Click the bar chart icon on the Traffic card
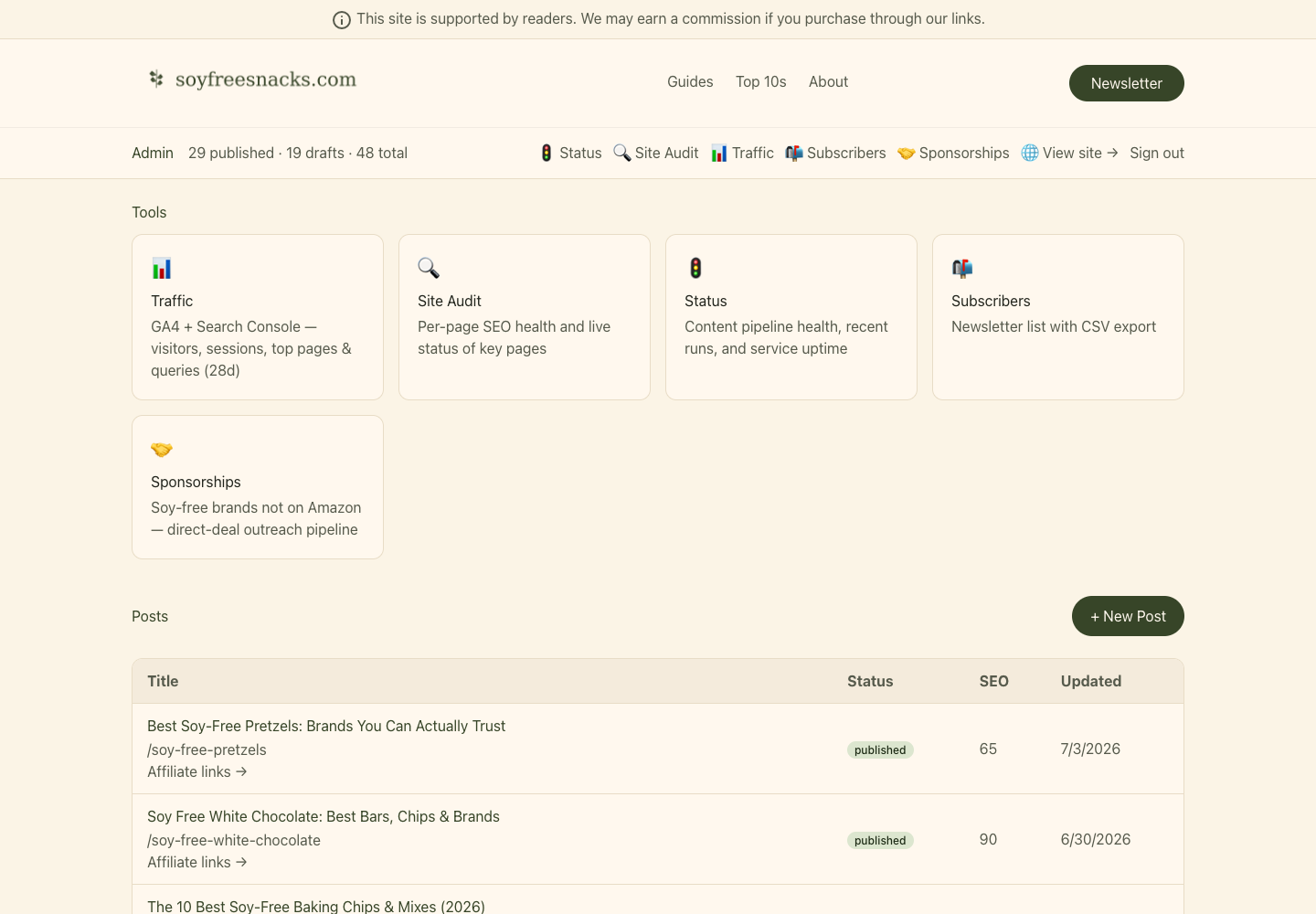This screenshot has height=914, width=1316. [x=162, y=268]
